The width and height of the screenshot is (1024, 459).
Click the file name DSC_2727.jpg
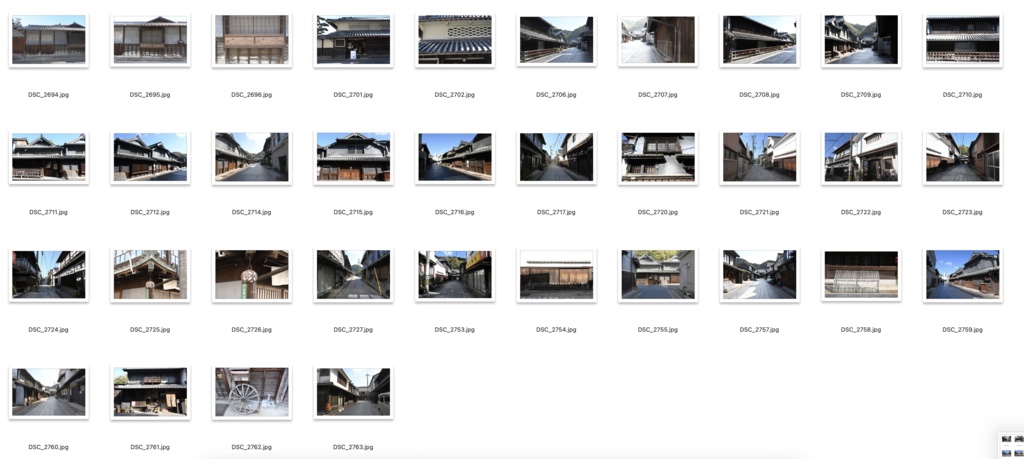(353, 330)
